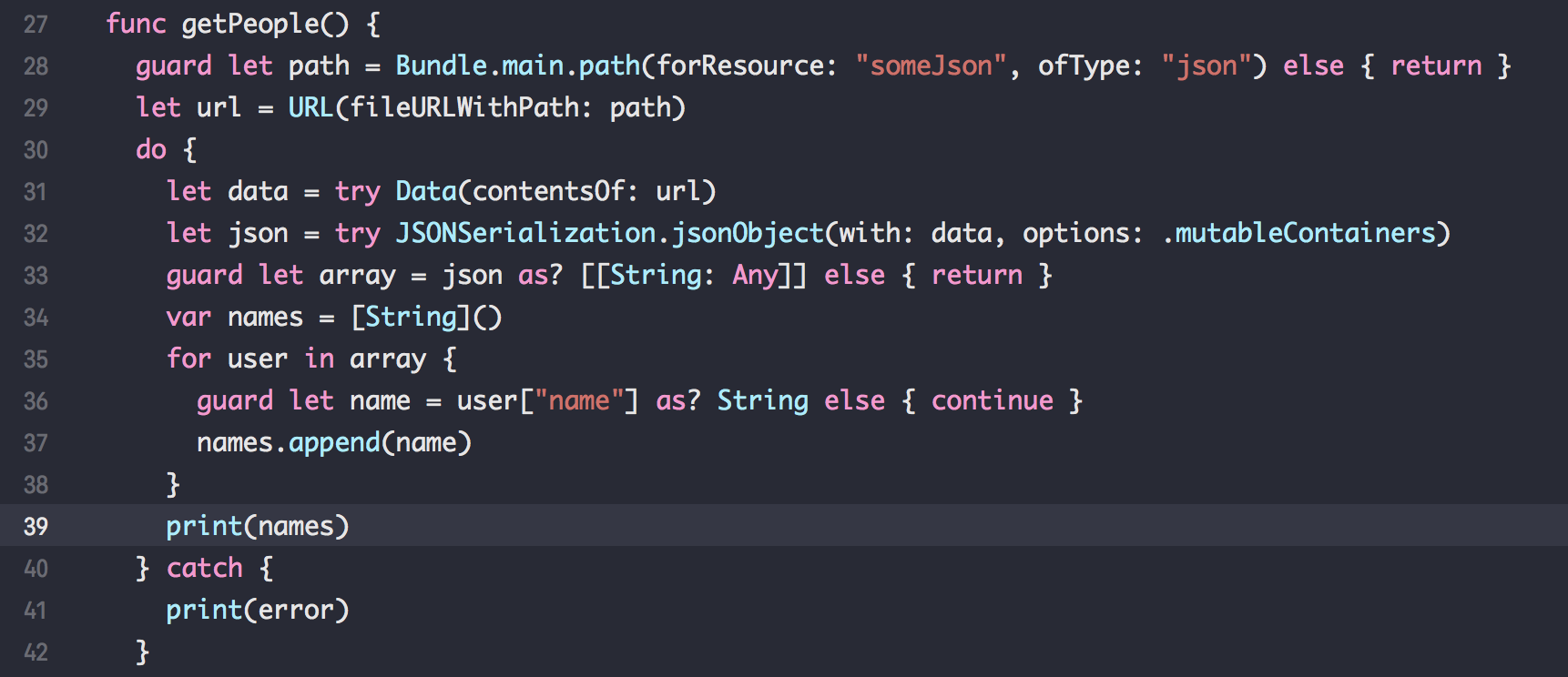Viewport: 1568px width, 677px height.
Task: Click line number 42 in the gutter
Action: click(x=36, y=652)
